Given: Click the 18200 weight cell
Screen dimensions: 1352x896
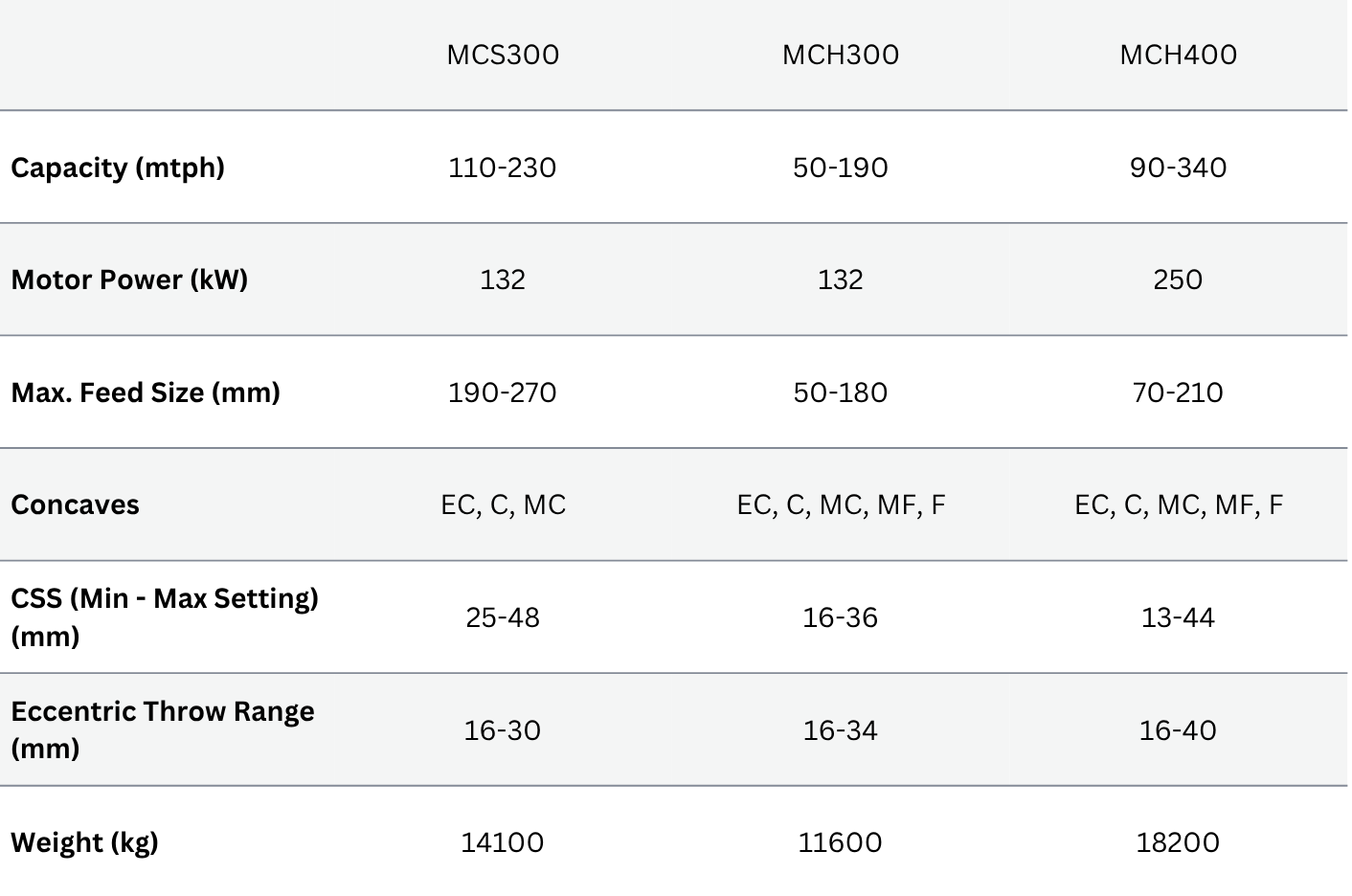Looking at the screenshot, I should pyautogui.click(x=1178, y=842).
